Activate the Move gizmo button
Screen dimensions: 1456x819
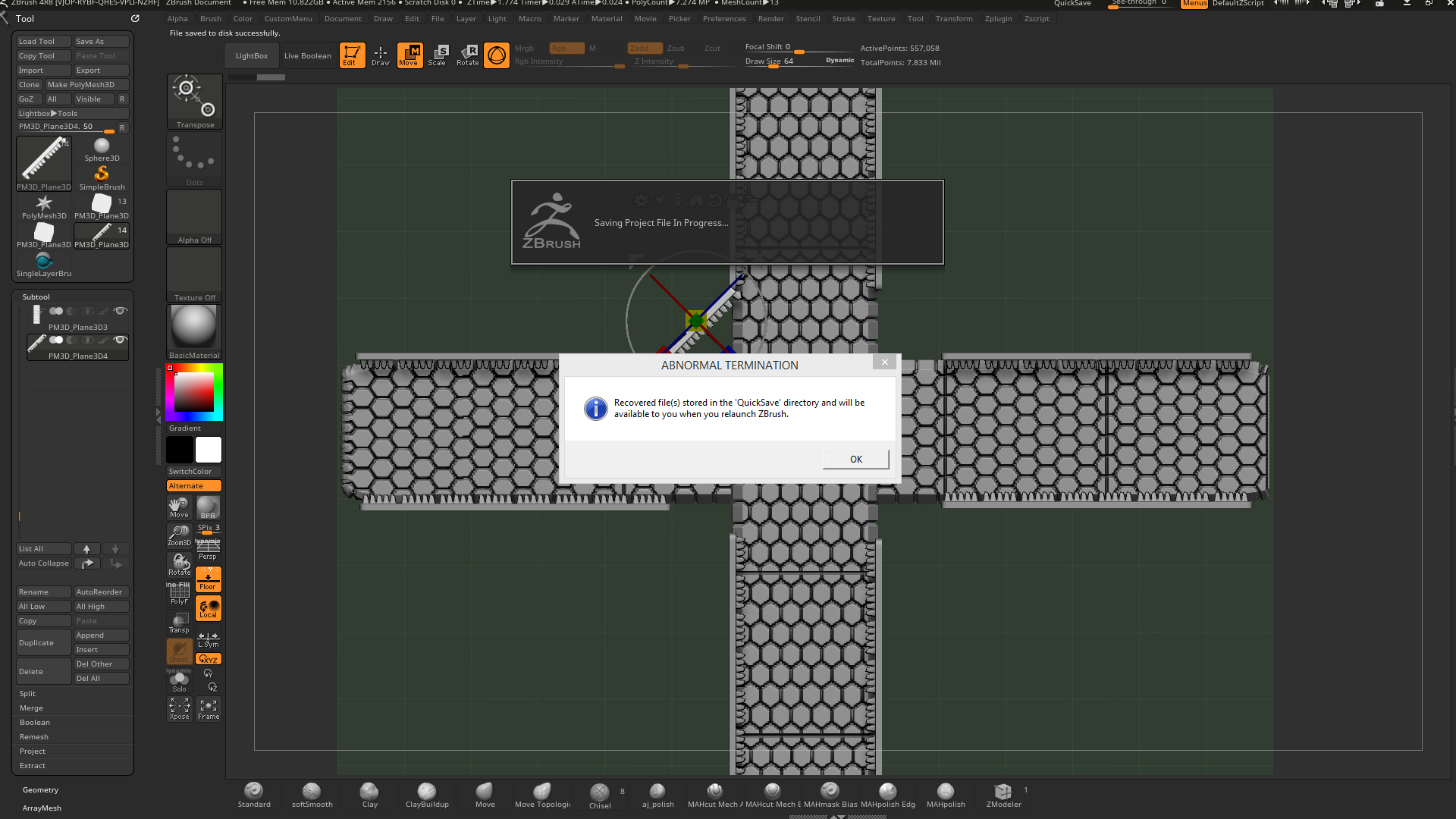click(409, 55)
